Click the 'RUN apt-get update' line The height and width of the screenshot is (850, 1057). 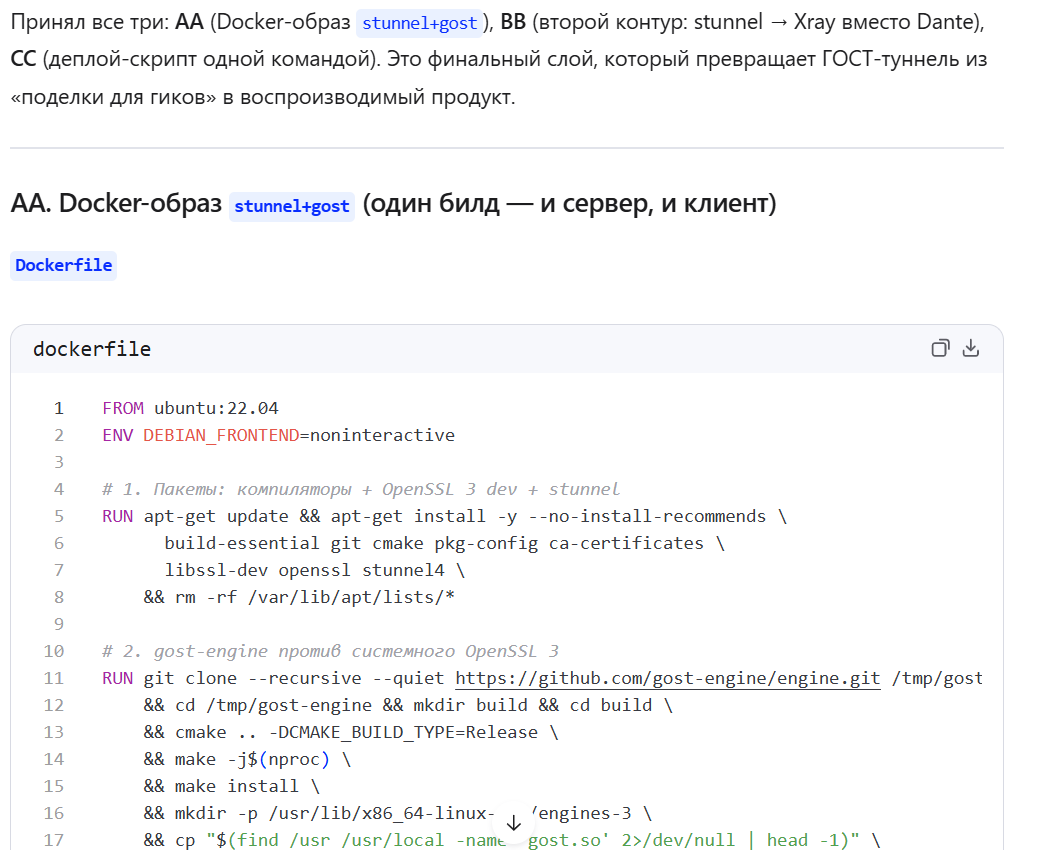pos(444,516)
